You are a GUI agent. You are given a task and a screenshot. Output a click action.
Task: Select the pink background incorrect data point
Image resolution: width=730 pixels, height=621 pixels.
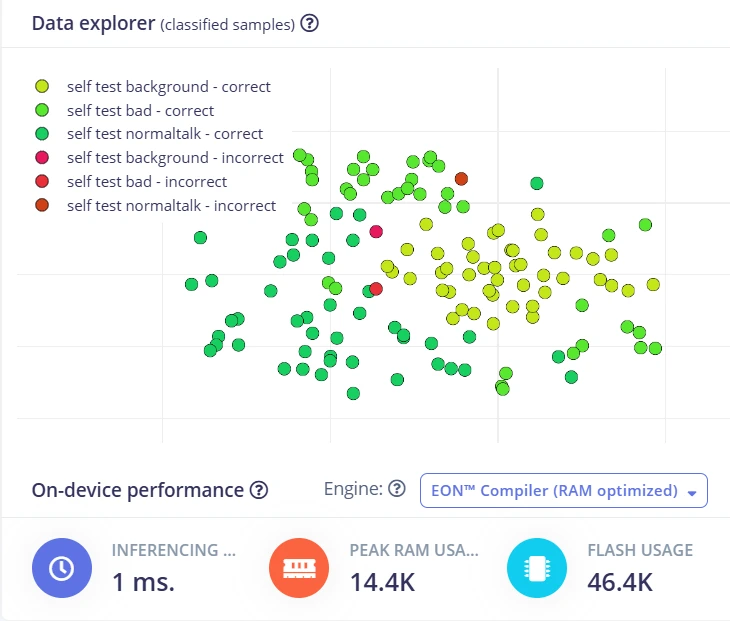(x=376, y=231)
